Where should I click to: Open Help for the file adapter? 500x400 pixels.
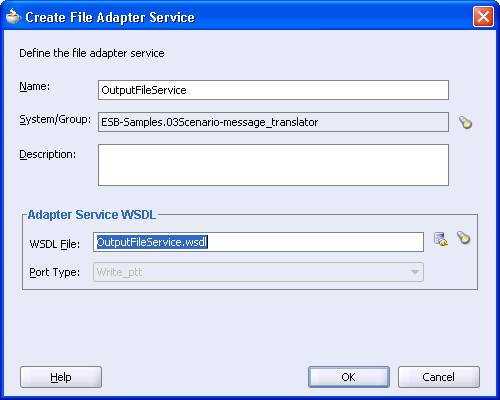[61, 377]
